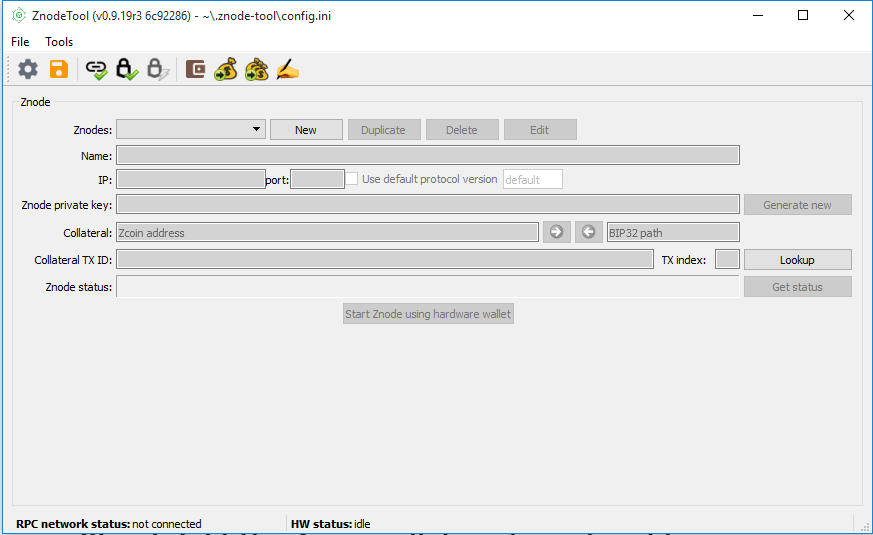Click the protocol version field showing default

[533, 179]
